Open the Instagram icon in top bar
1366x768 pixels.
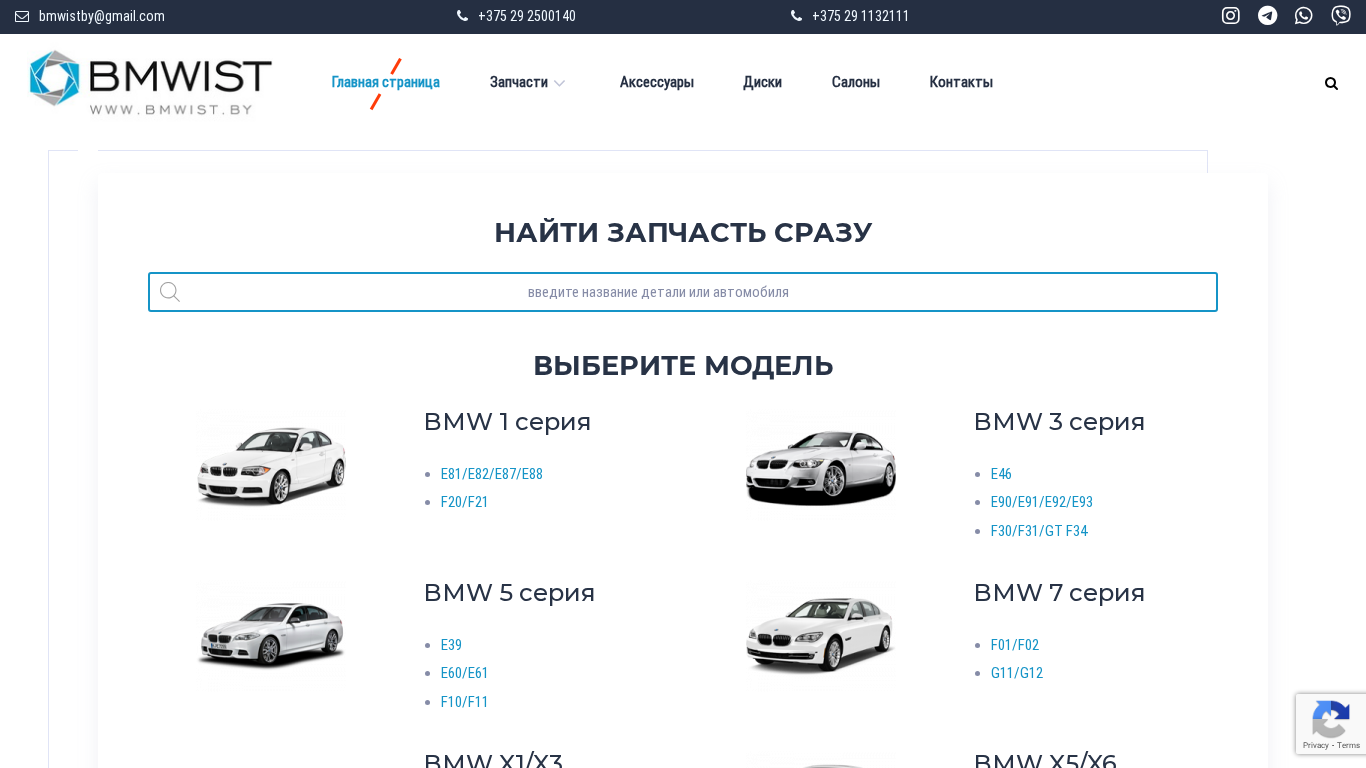pos(1231,16)
